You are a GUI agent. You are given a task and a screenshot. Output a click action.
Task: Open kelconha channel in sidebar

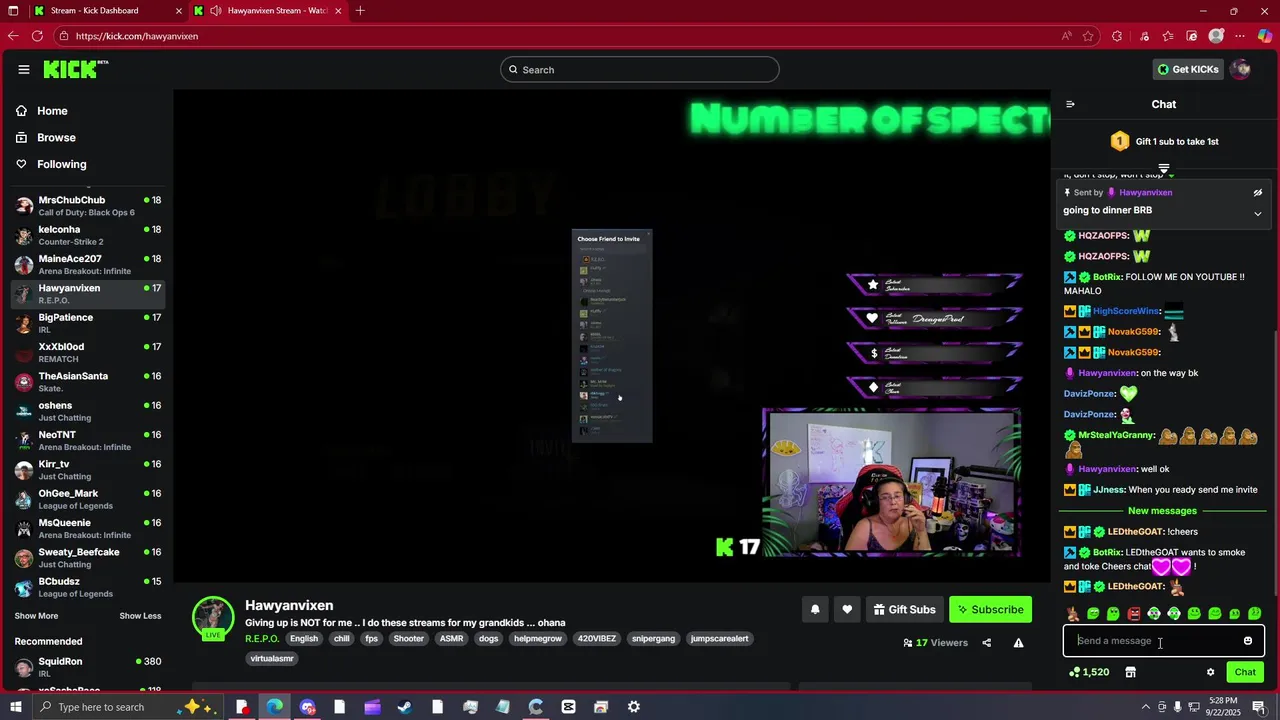pyautogui.click(x=88, y=235)
